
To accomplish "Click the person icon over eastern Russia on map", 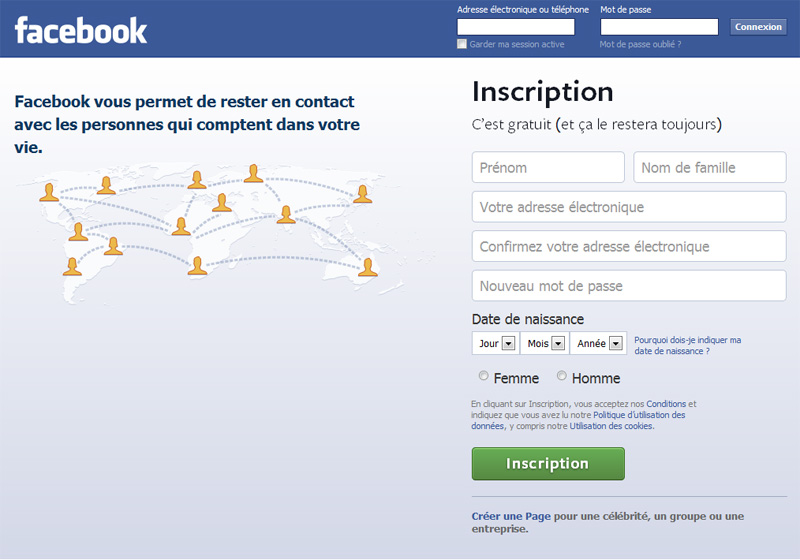I will tap(362, 194).
